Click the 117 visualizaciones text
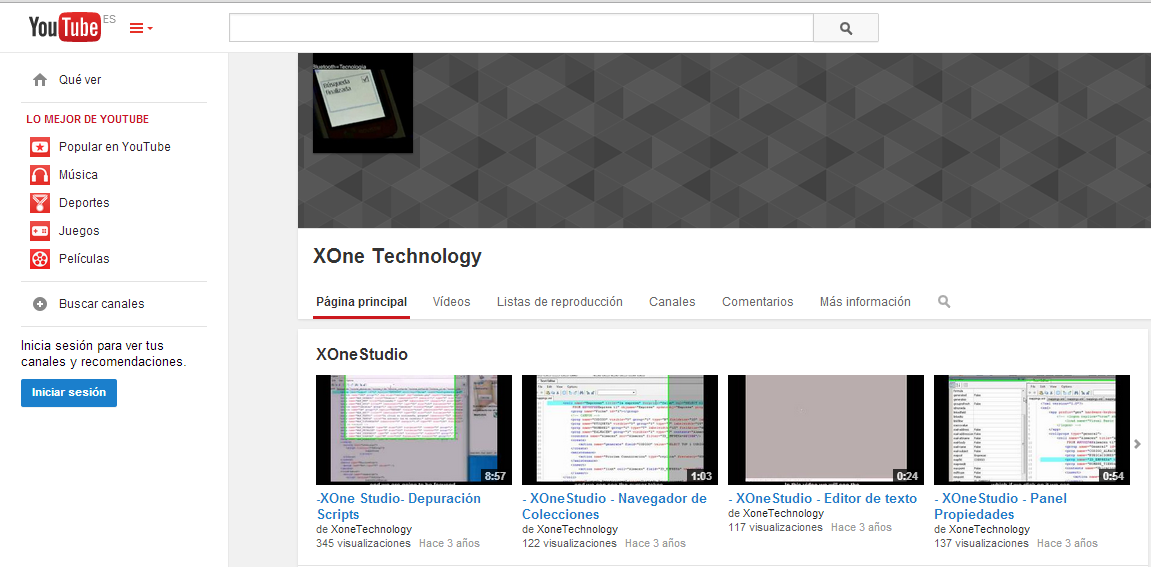This screenshot has width=1151, height=567. click(775, 527)
